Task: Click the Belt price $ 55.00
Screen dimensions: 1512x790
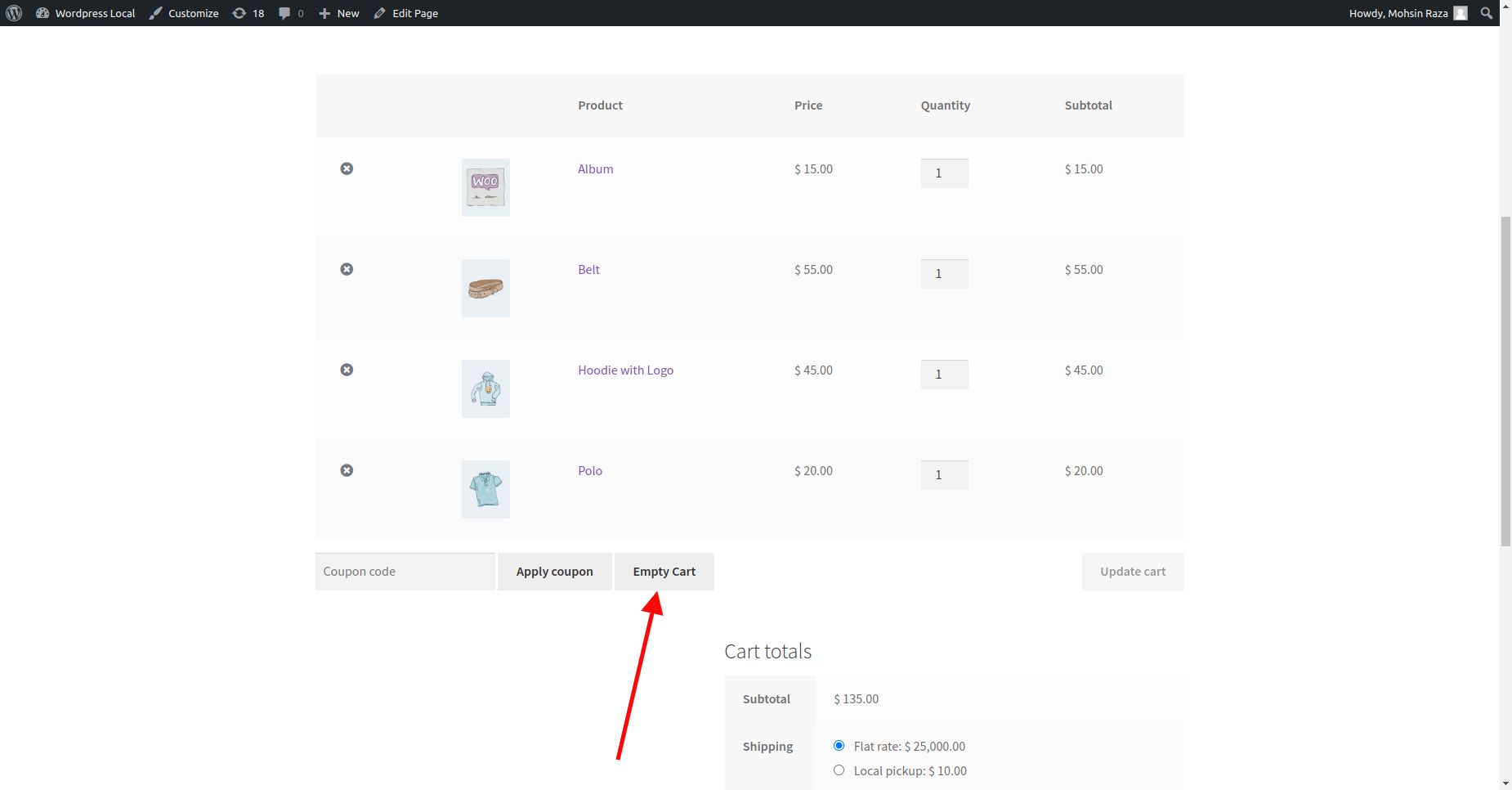Action: [813, 269]
